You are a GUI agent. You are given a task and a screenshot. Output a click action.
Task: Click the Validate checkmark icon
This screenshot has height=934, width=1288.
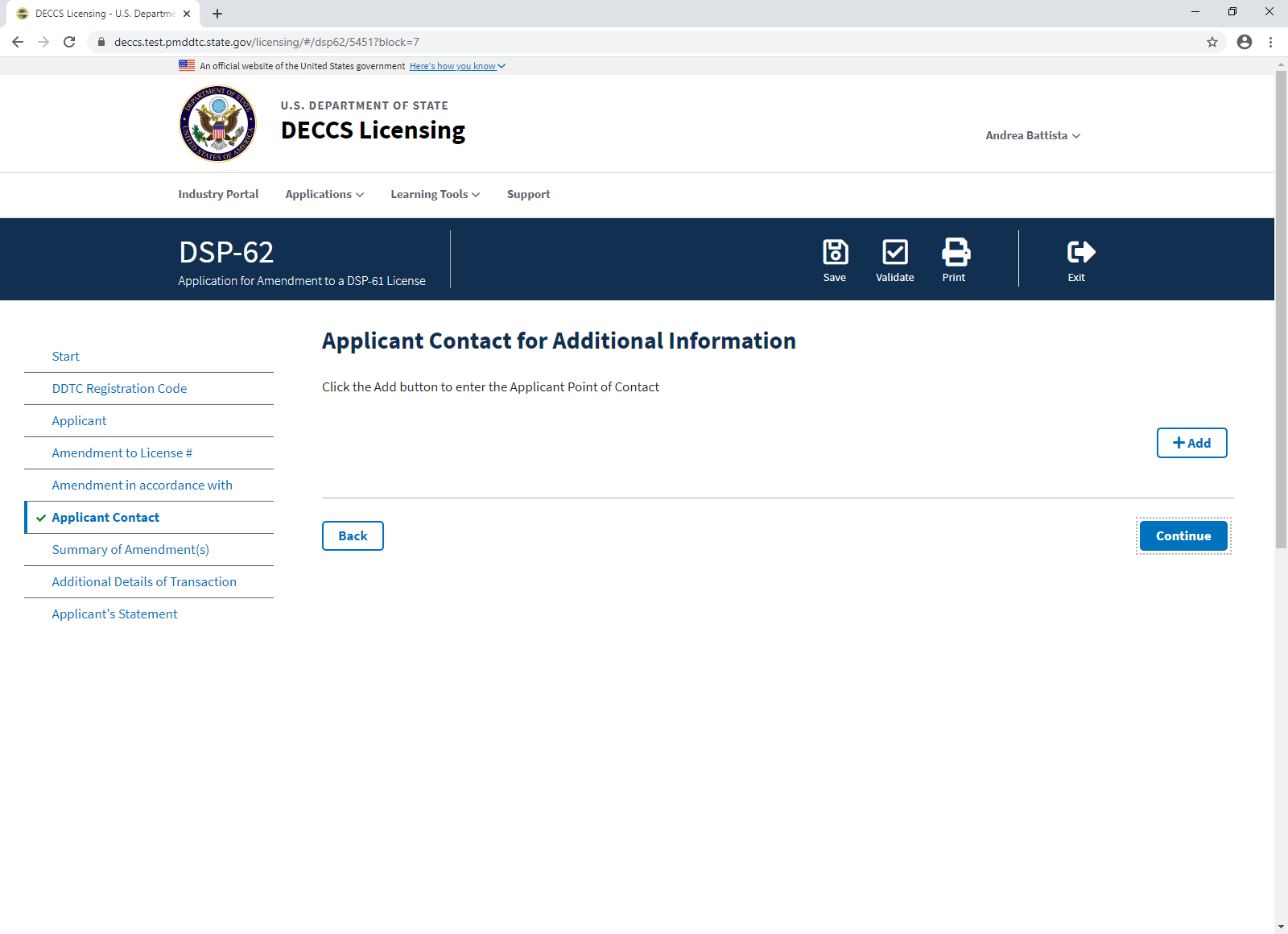click(894, 253)
